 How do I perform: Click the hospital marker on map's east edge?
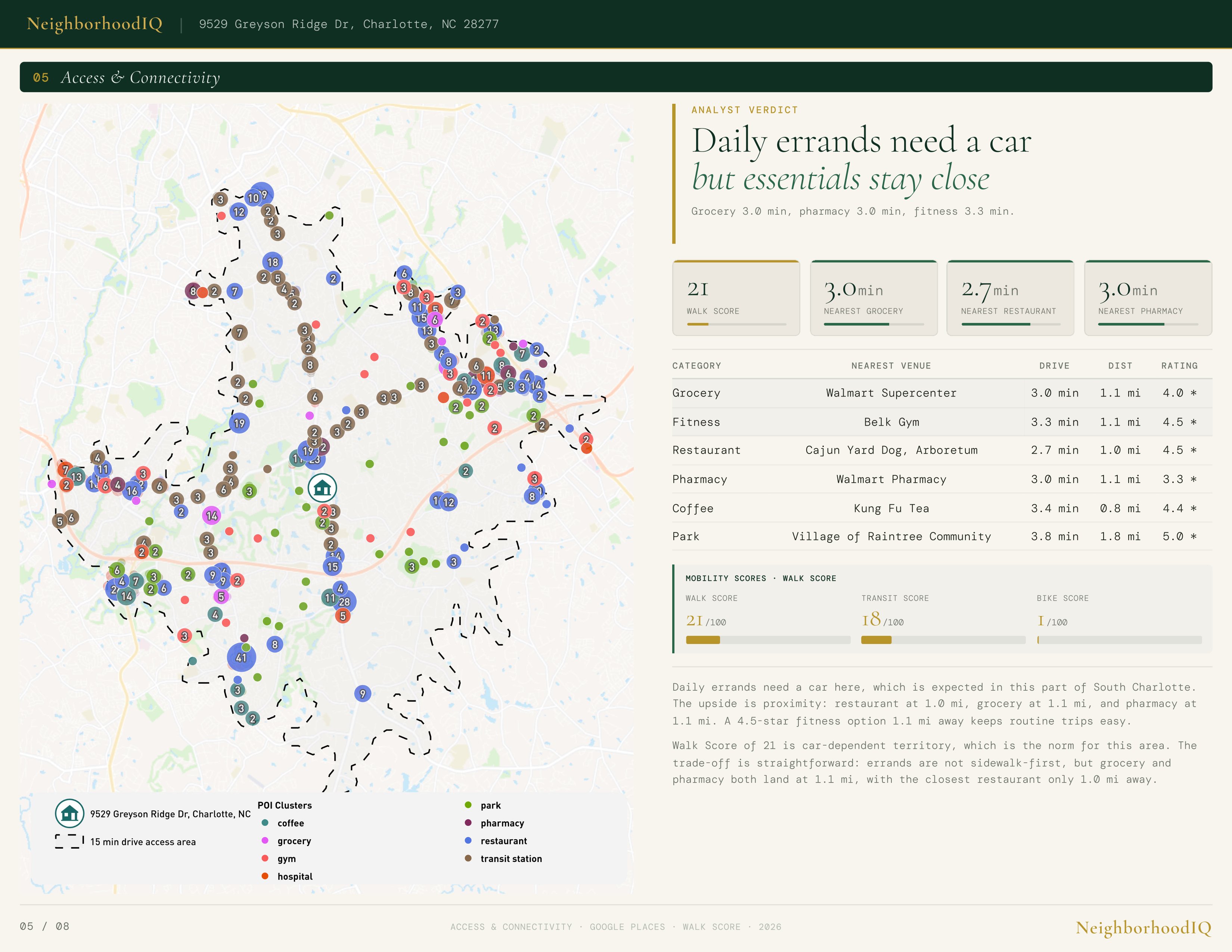click(587, 448)
